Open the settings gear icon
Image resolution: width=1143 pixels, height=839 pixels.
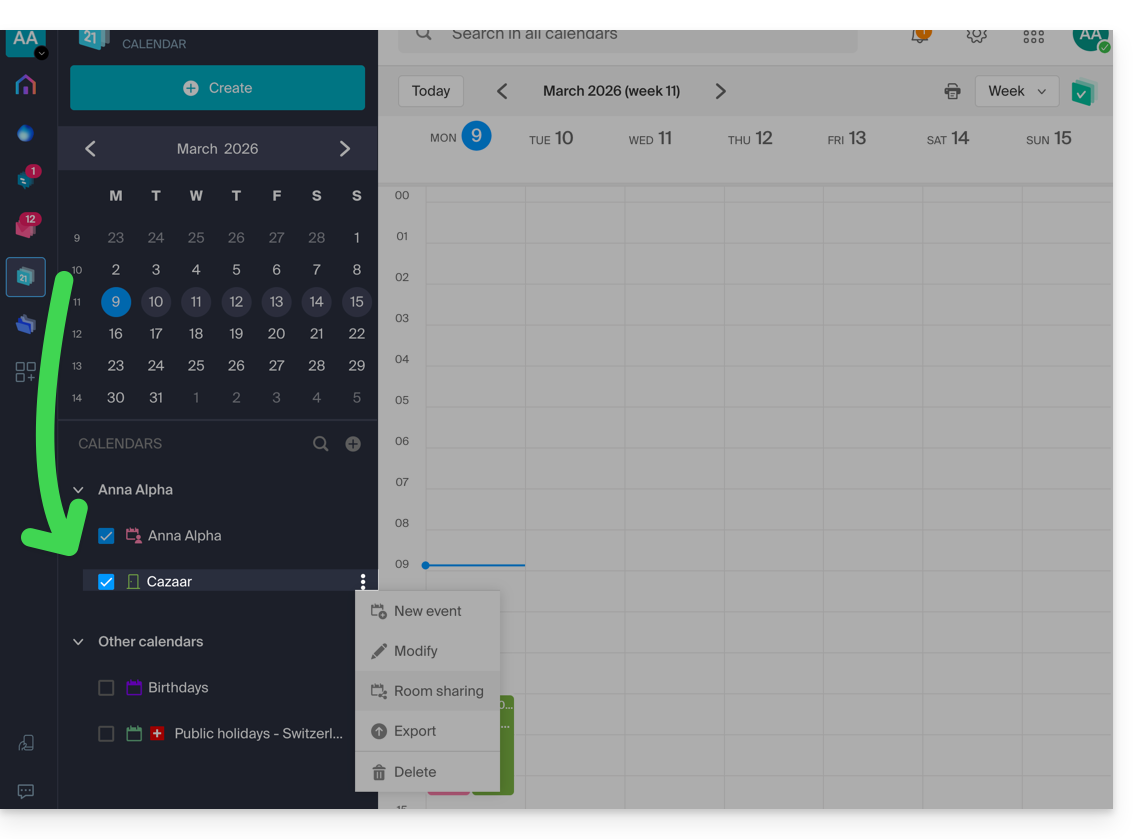tap(976, 35)
